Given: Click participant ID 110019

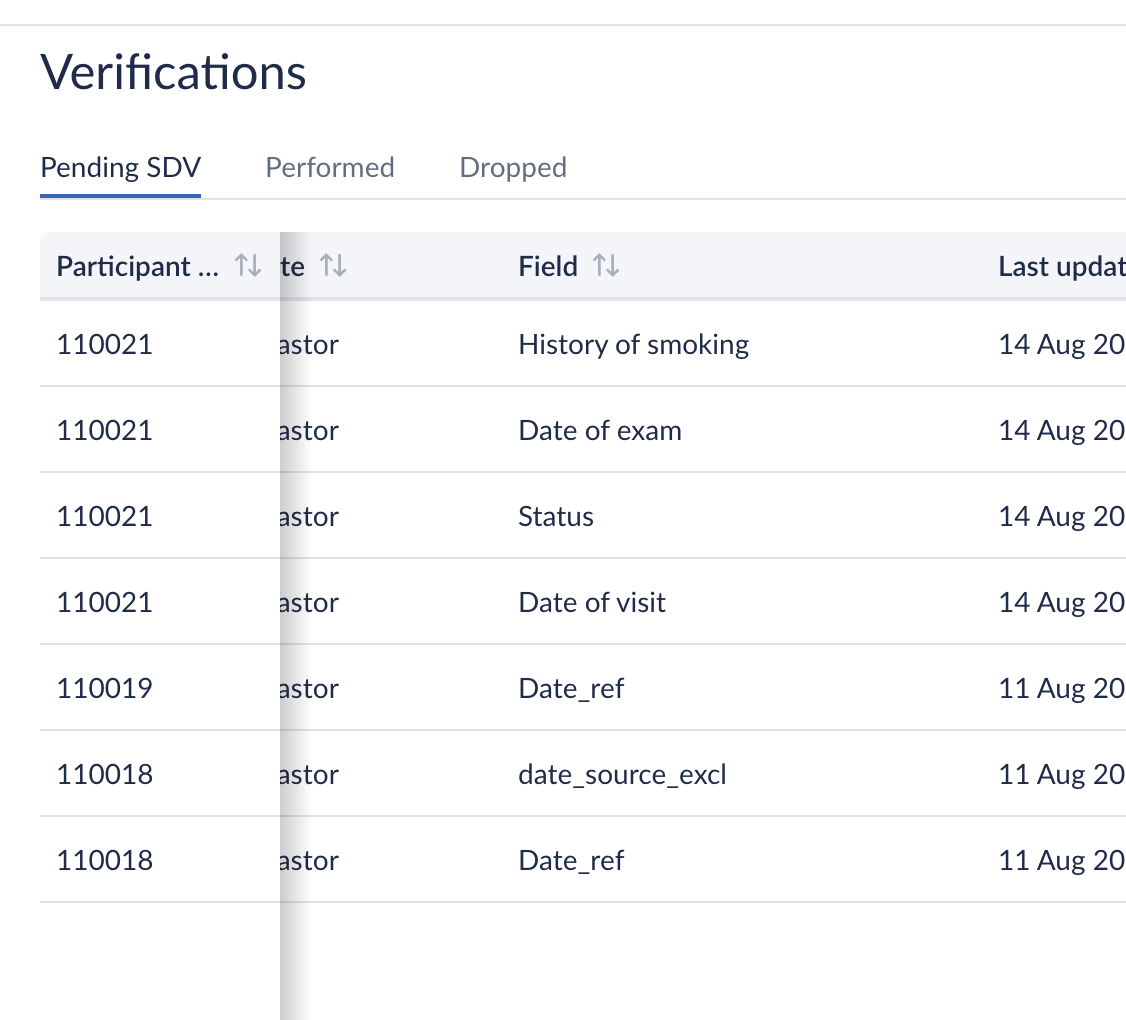Looking at the screenshot, I should pos(105,689).
